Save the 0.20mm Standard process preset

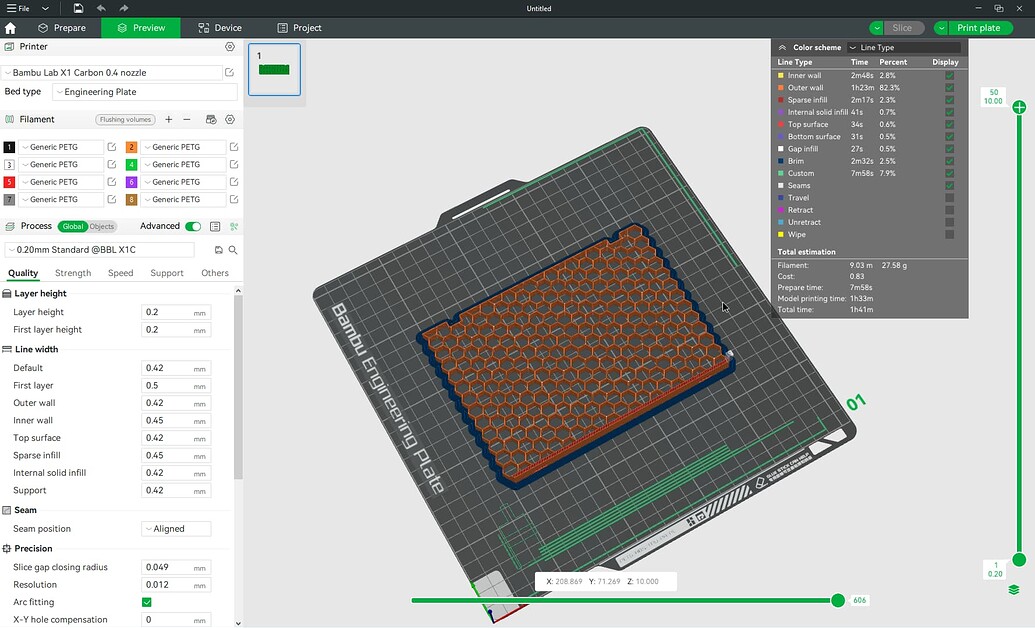coord(218,250)
